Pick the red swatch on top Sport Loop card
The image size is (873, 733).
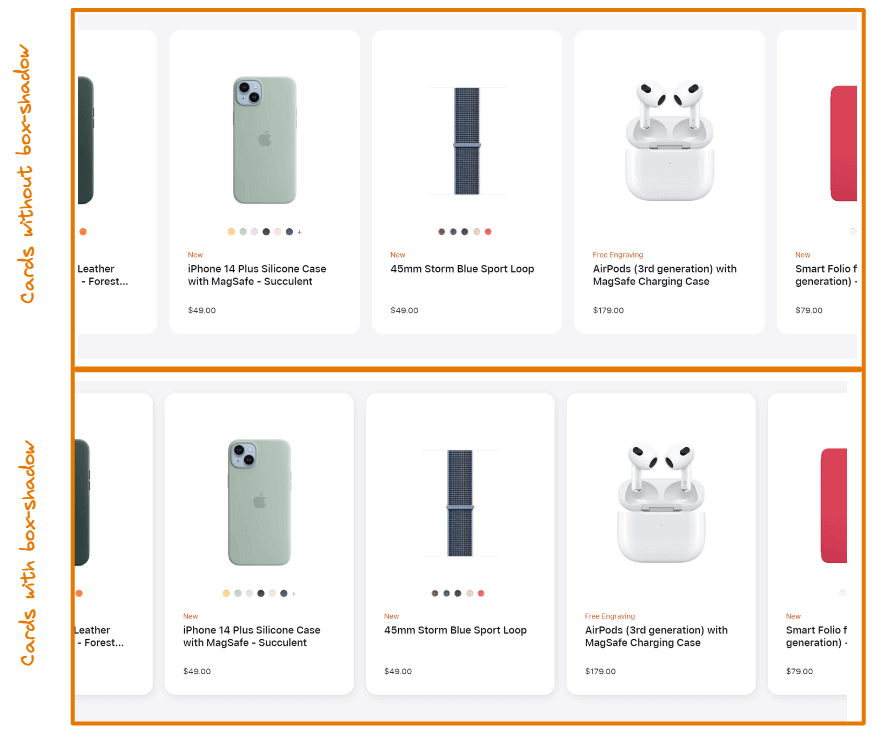(x=488, y=232)
